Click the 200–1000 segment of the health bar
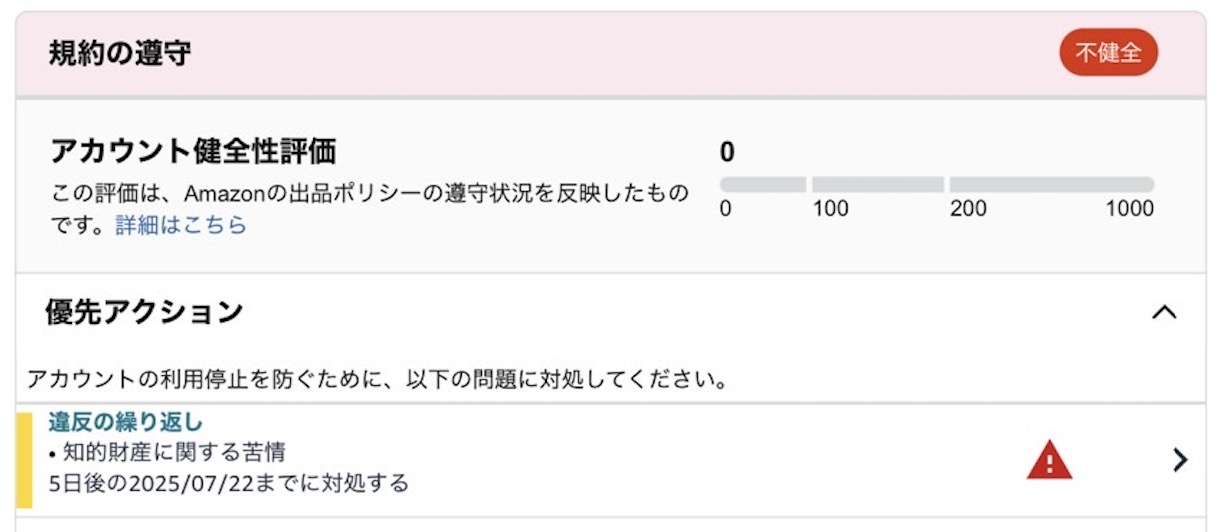The width and height of the screenshot is (1230, 532). coord(1052,185)
